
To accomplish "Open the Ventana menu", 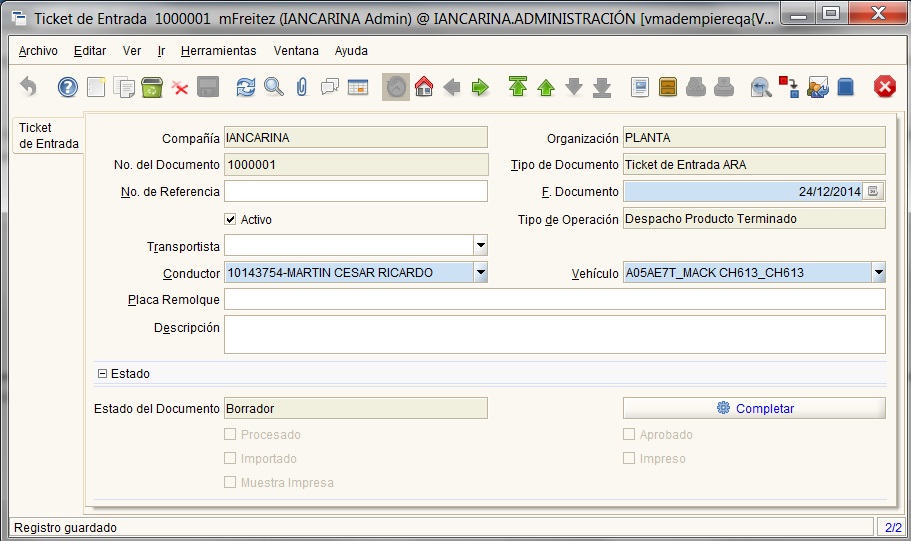I will [x=296, y=51].
